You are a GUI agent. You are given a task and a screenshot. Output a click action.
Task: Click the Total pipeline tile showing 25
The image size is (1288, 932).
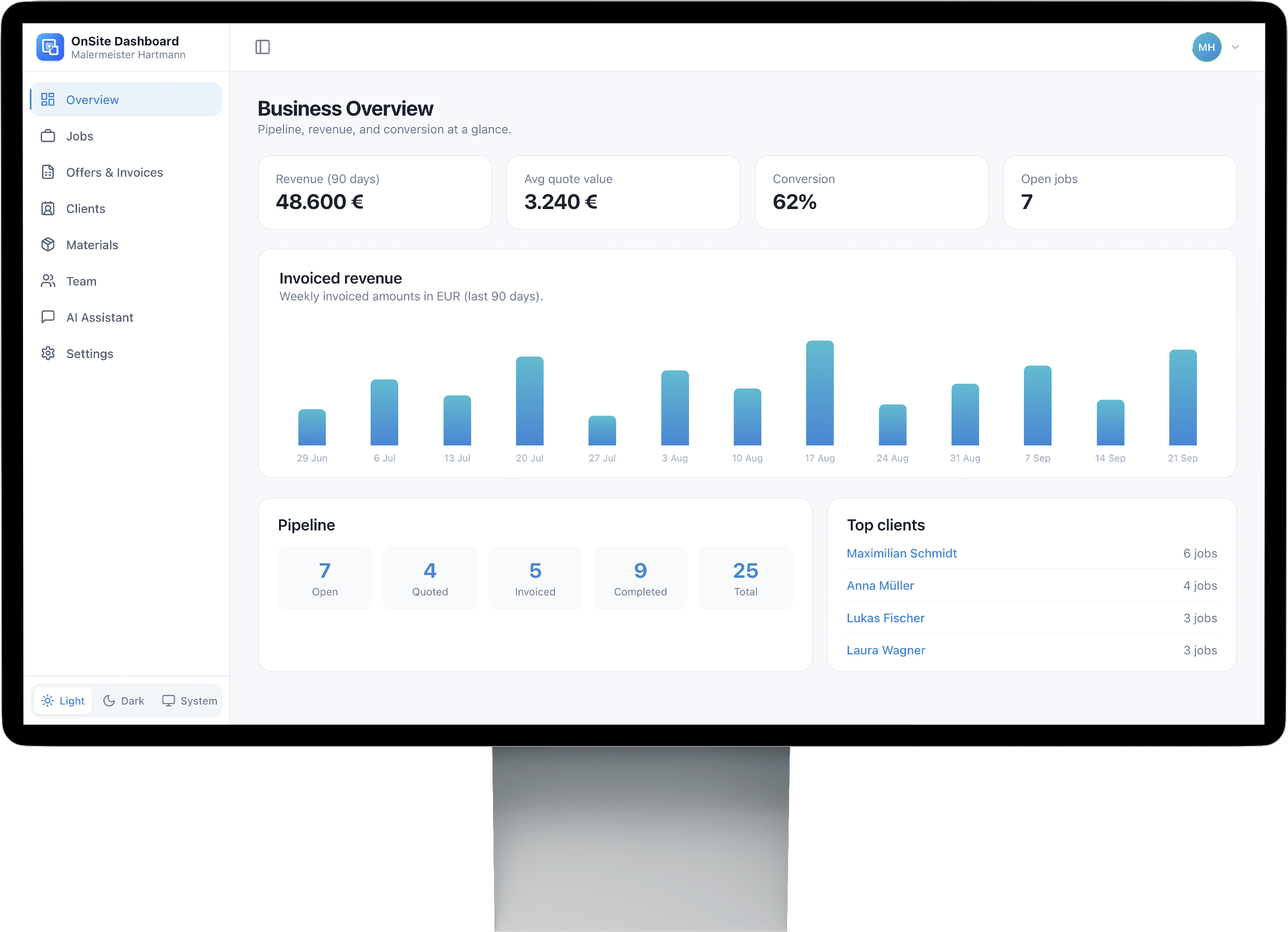tap(746, 579)
